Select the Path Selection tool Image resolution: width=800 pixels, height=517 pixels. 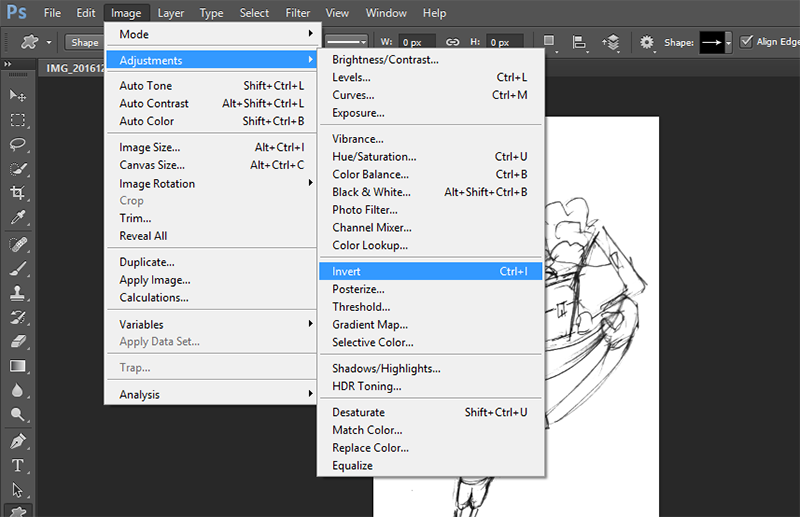click(x=18, y=490)
